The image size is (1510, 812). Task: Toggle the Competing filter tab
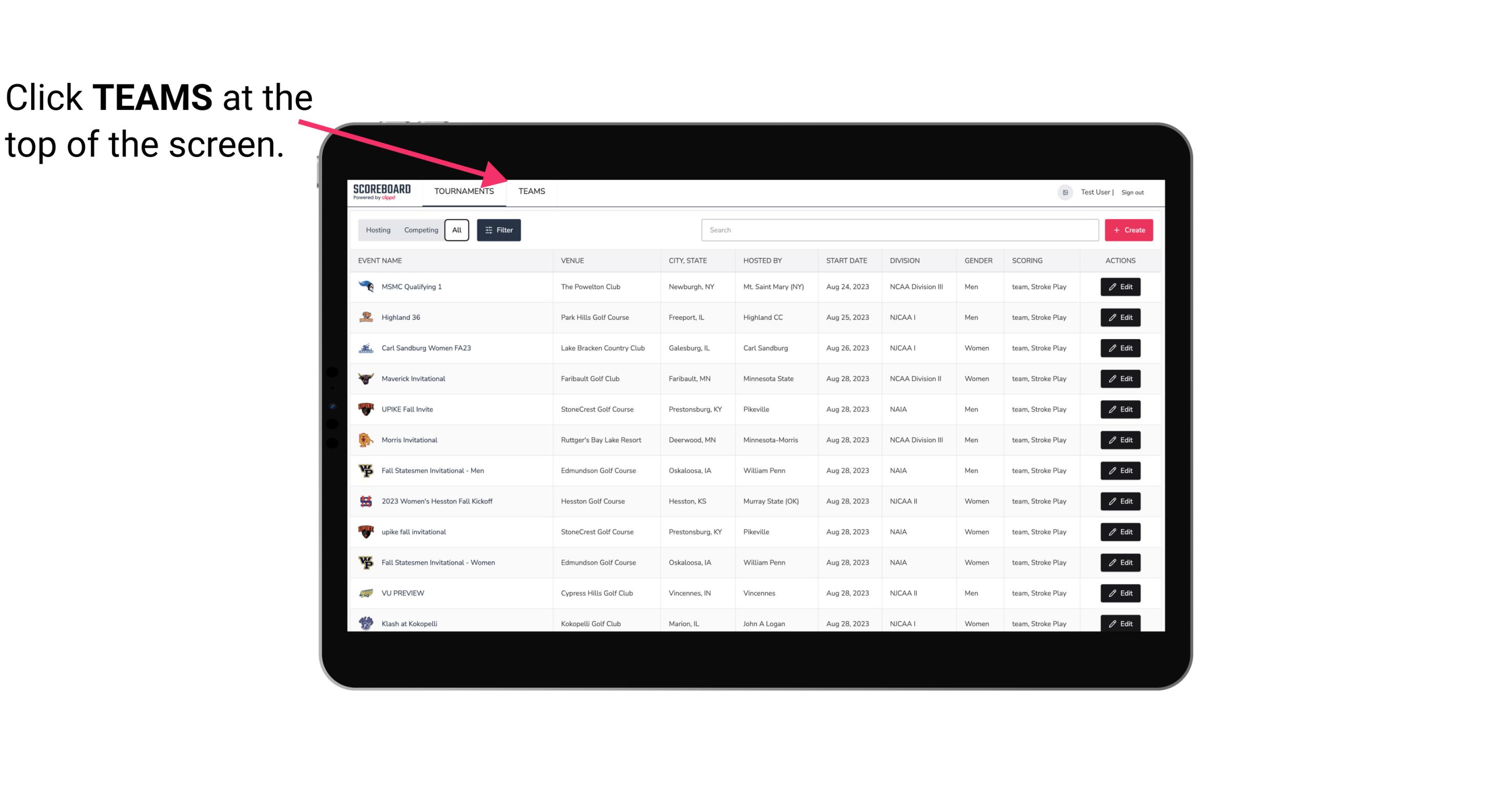(421, 229)
